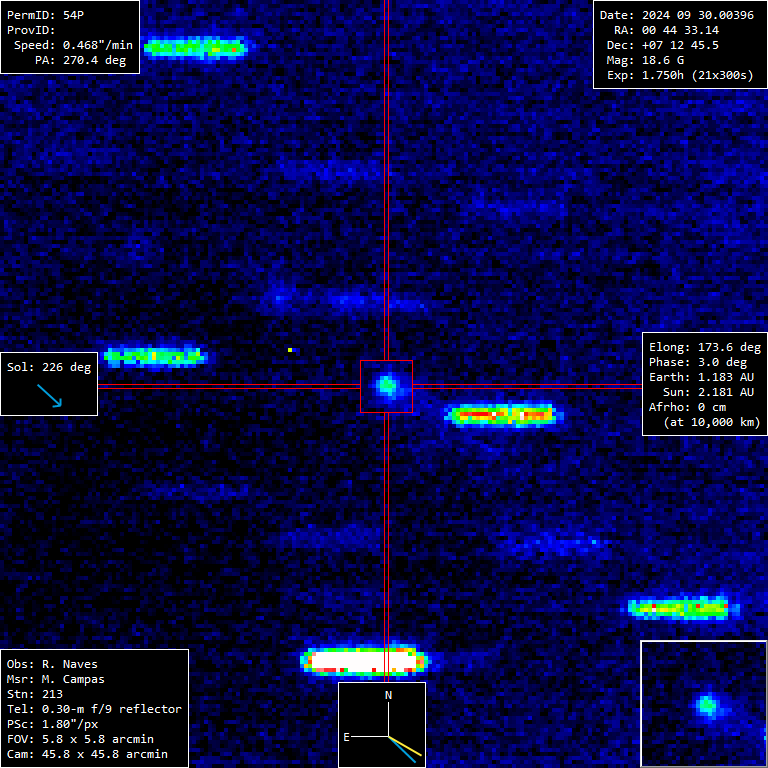Click the Exp: 1.750h (21x300s) line
Screen dimensions: 768x768
[680, 75]
